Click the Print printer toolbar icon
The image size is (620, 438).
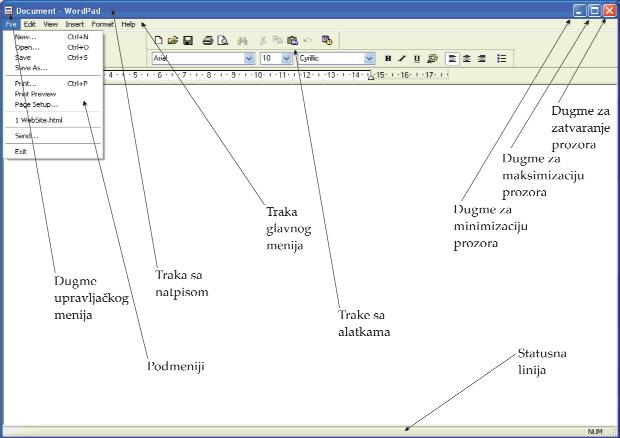click(208, 40)
